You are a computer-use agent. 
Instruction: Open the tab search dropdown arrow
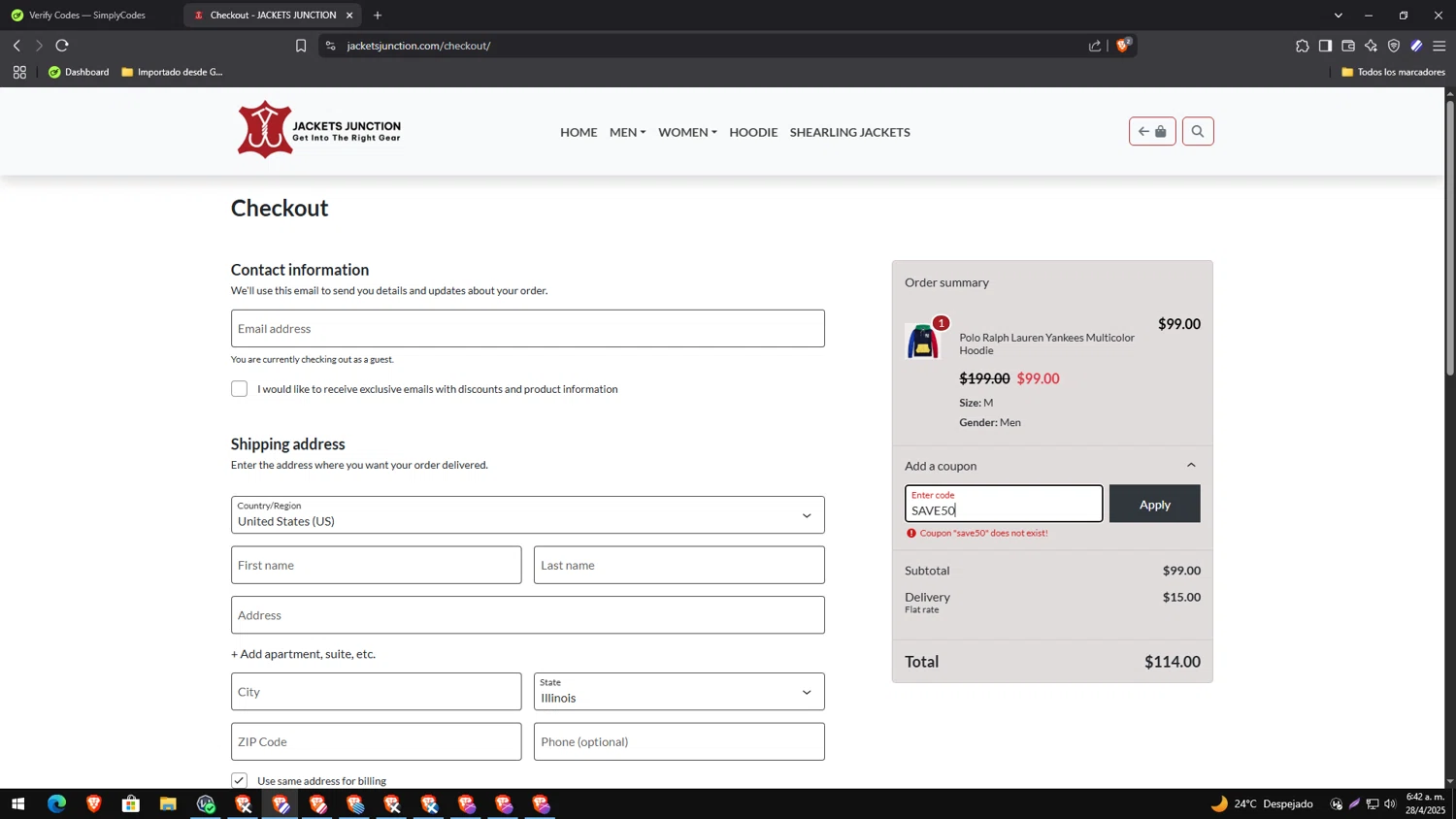tap(1339, 16)
